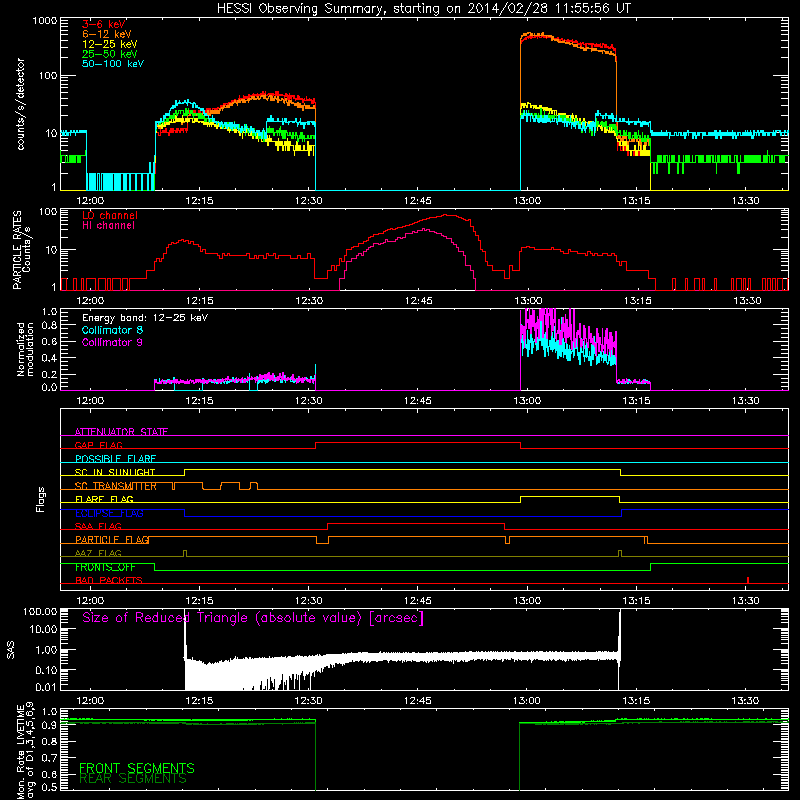Viewport: 800px width, 800px height.
Task: Select the 'Collimator 8' legend label
Action: pos(112,330)
